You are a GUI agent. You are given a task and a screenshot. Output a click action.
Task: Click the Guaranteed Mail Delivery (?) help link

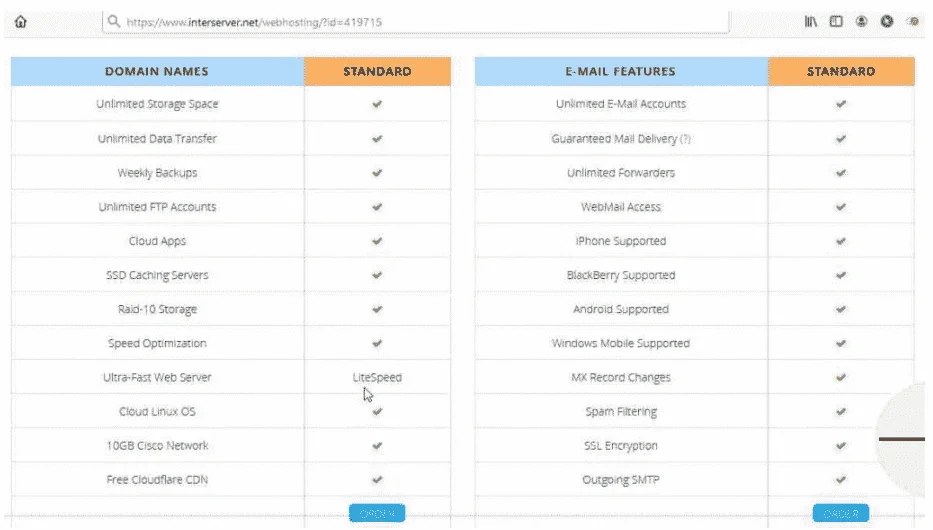(685, 139)
